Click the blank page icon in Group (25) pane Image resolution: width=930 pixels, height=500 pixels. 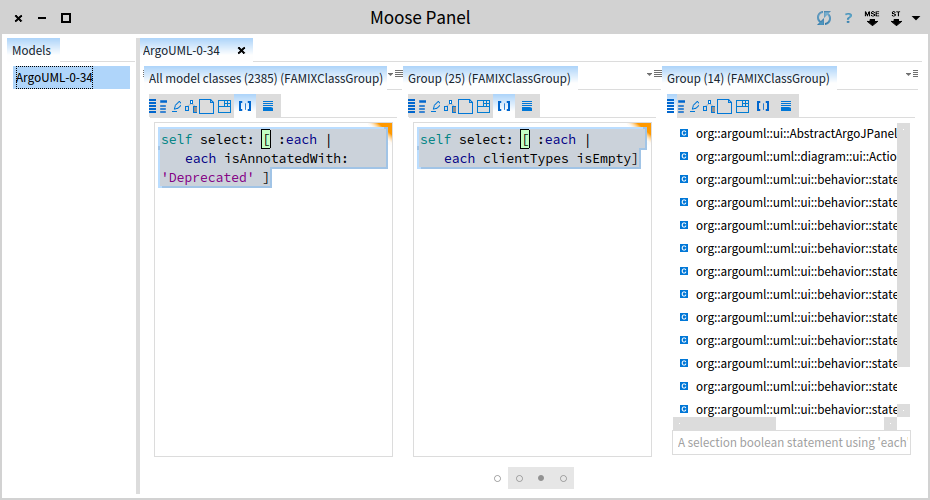point(465,105)
